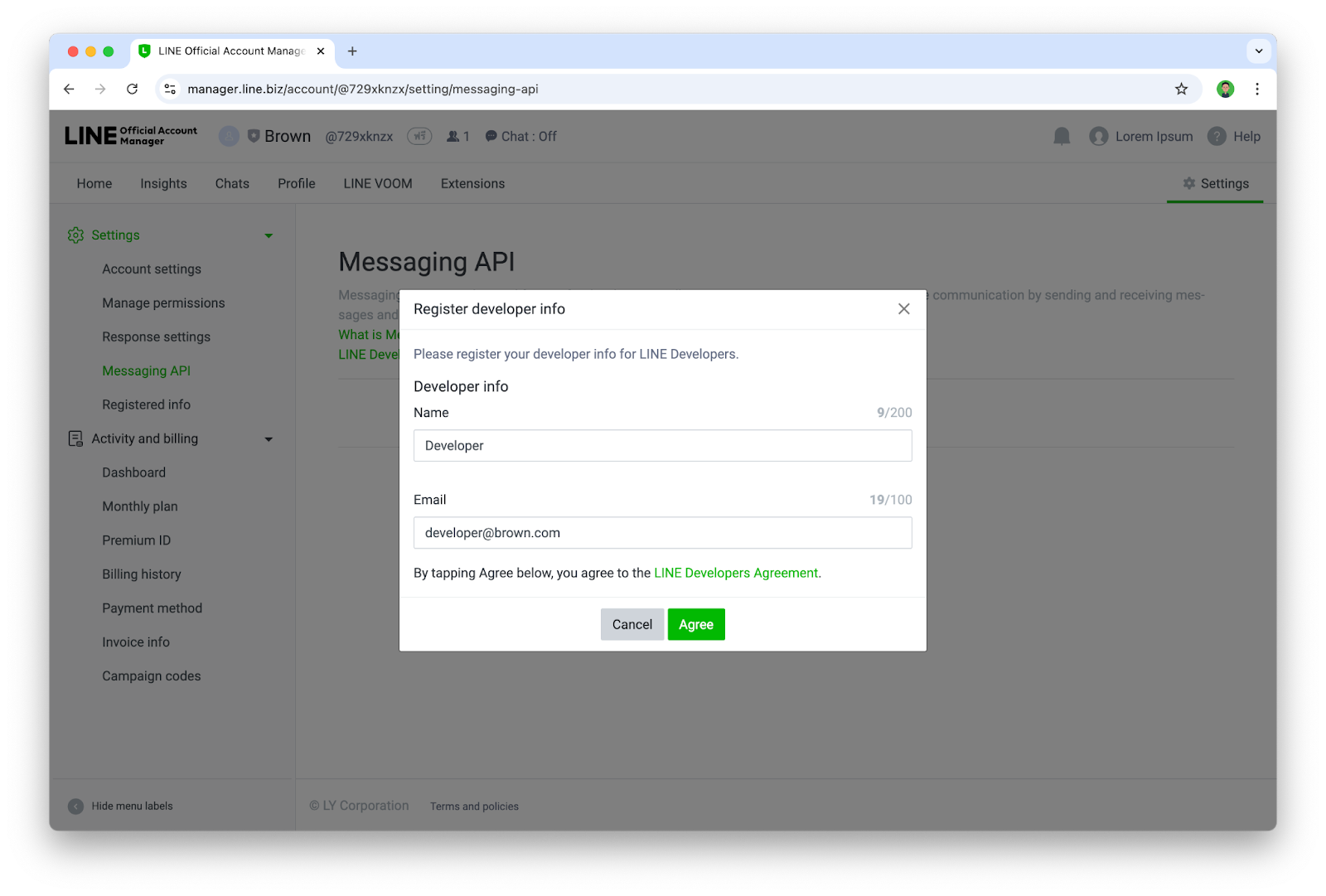
Task: Click the notifications bell icon
Action: [x=1062, y=136]
